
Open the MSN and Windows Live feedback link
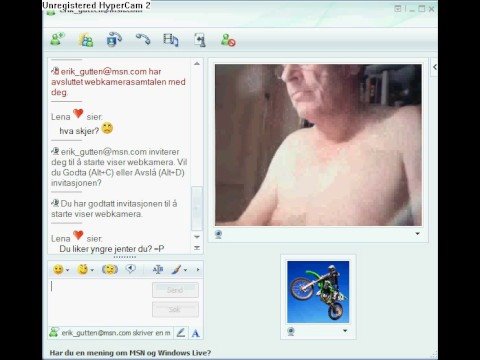click(130, 353)
